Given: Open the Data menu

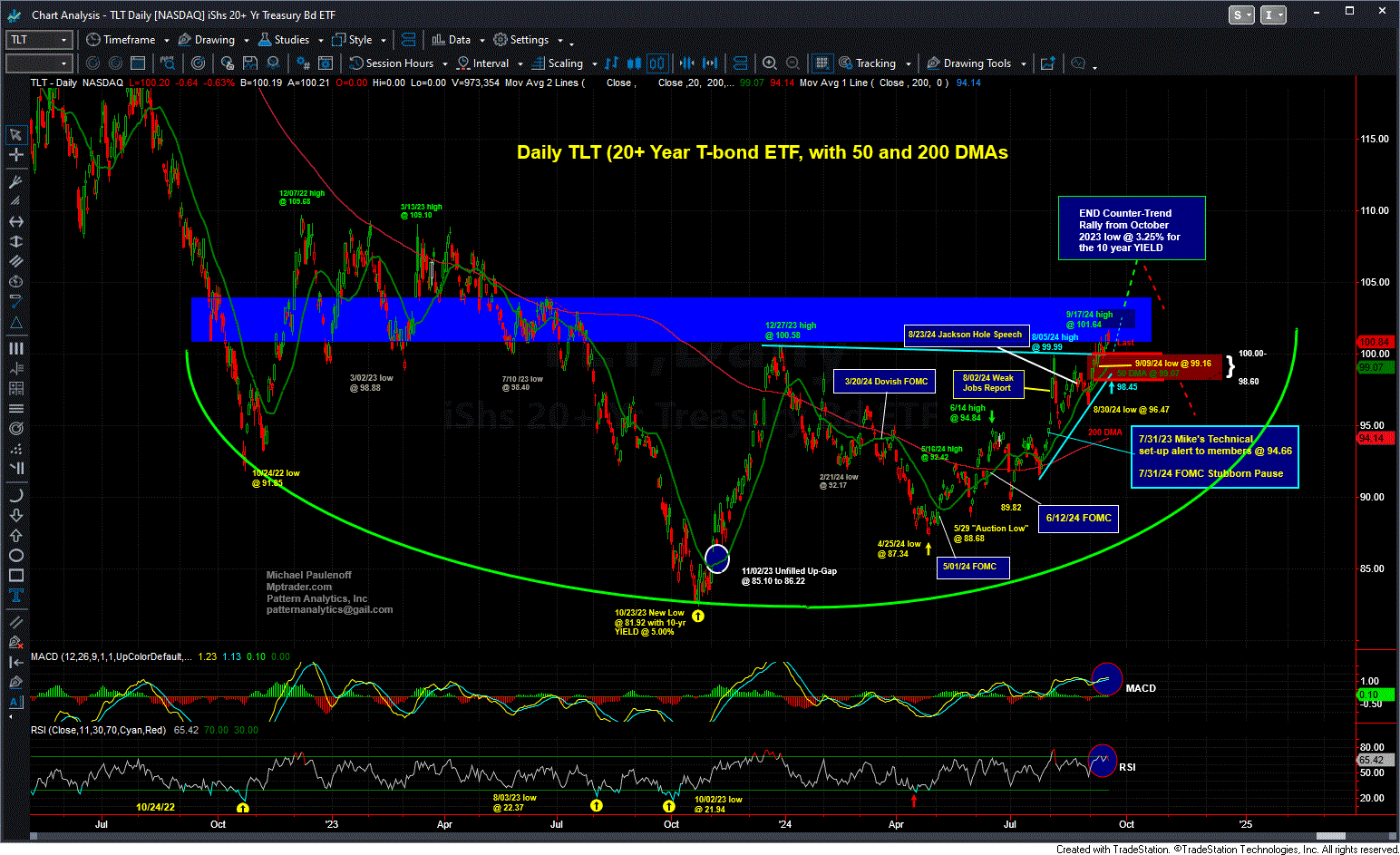Looking at the screenshot, I should (457, 40).
